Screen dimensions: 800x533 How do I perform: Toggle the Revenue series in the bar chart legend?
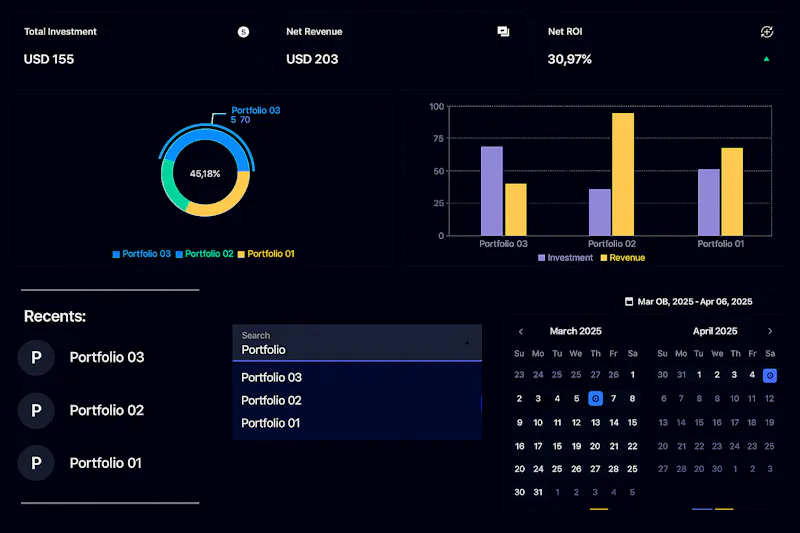pos(622,258)
